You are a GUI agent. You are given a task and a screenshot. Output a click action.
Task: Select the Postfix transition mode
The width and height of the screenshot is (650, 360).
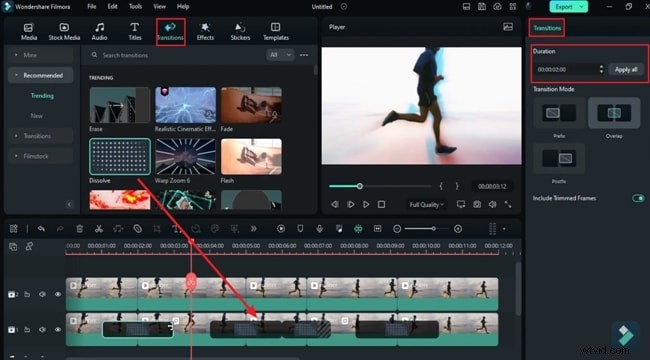click(x=559, y=158)
